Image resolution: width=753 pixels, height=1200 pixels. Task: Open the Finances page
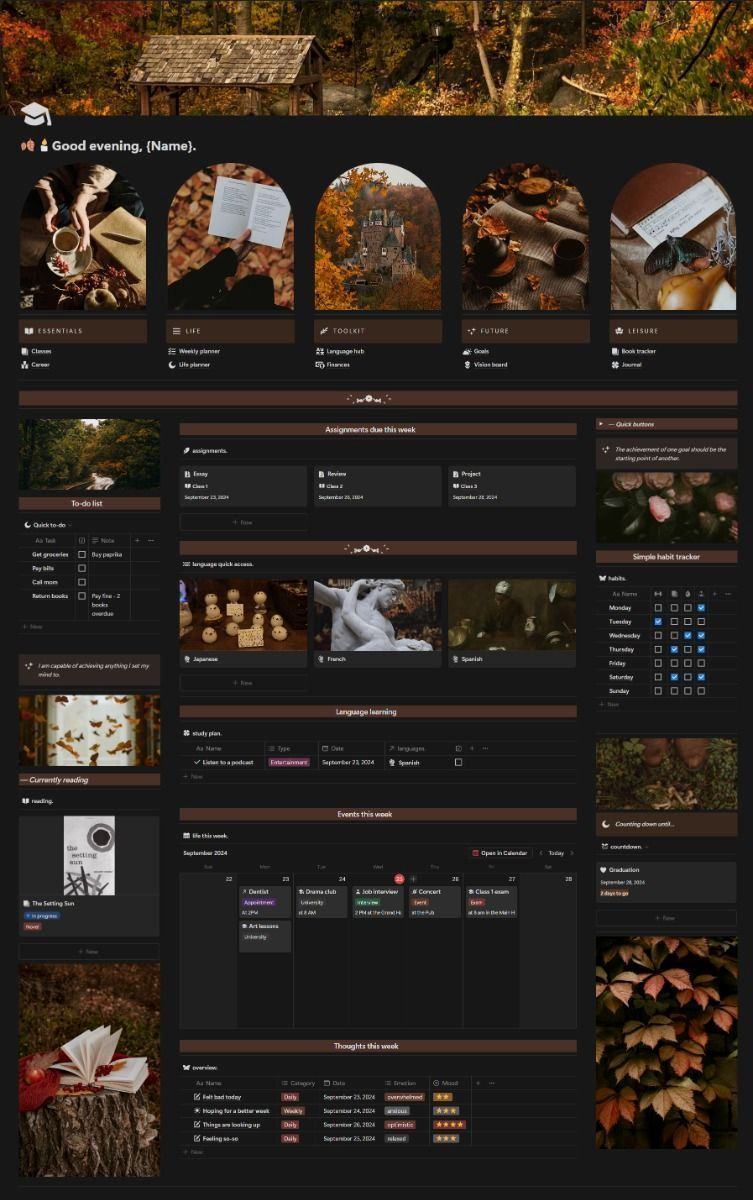332,365
